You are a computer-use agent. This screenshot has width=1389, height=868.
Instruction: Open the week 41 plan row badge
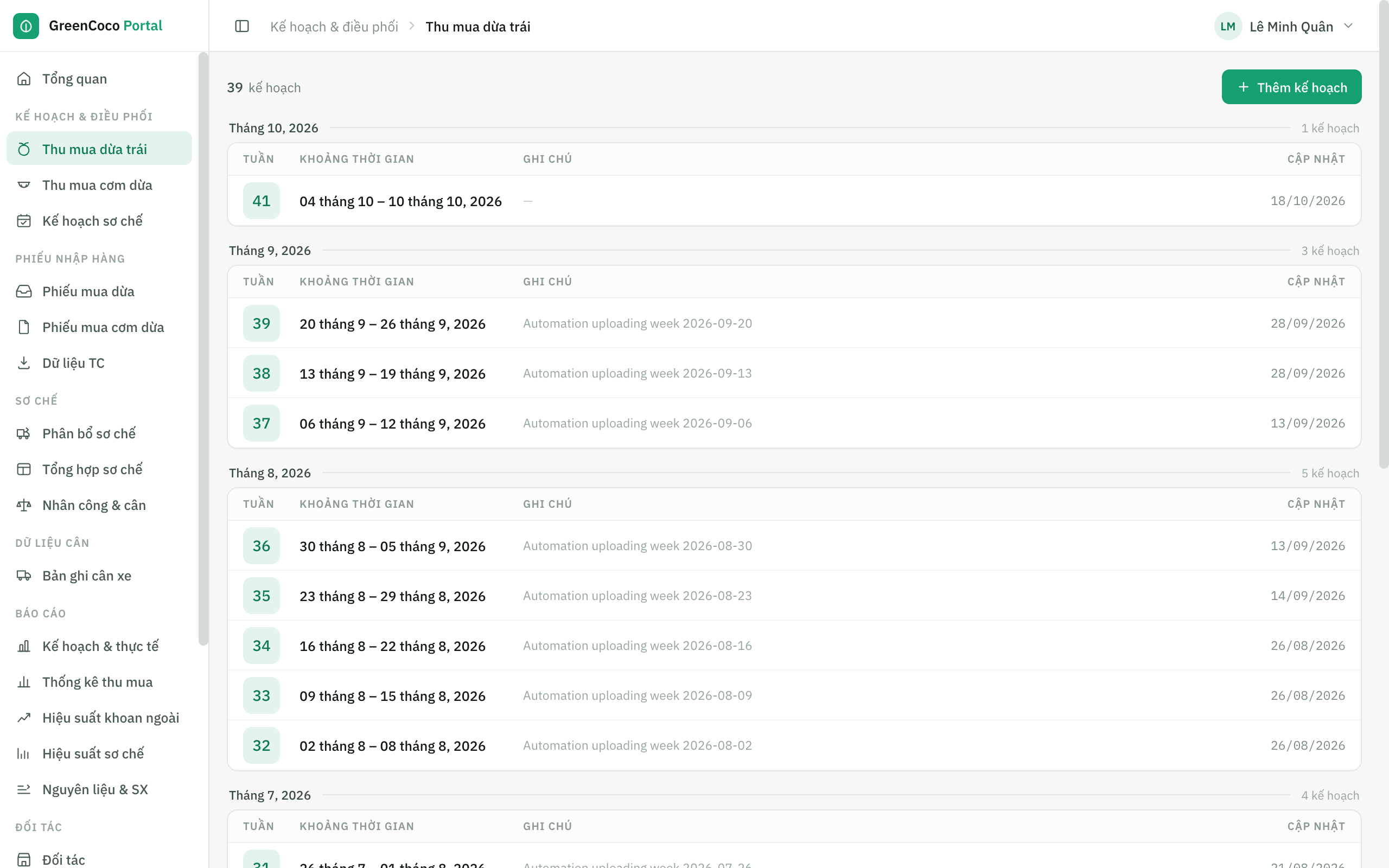pyautogui.click(x=261, y=201)
